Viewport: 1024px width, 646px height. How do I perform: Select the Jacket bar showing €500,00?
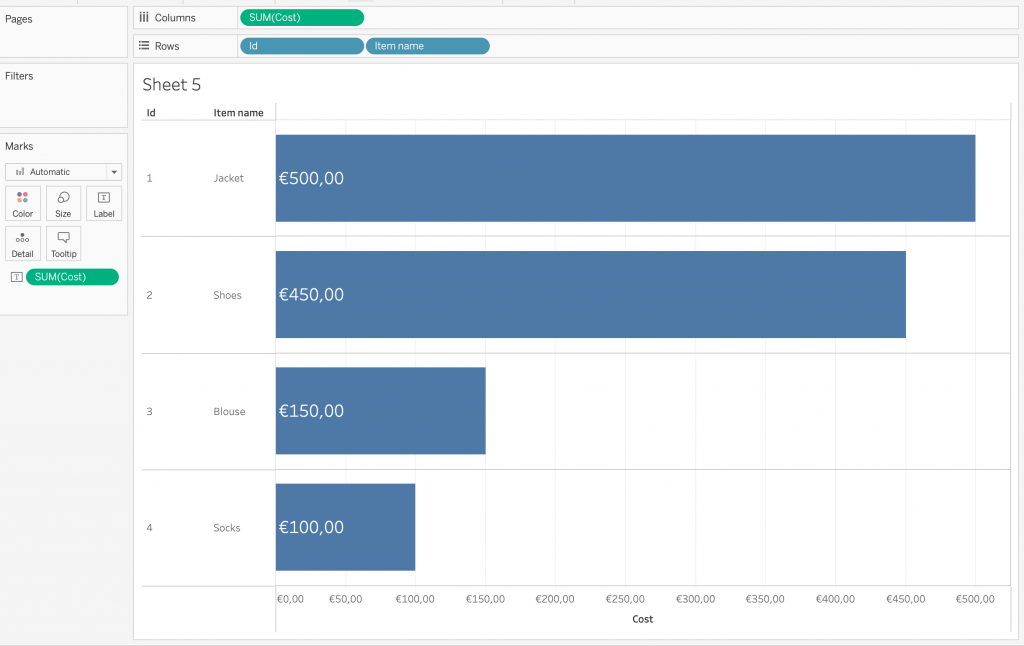pos(625,178)
